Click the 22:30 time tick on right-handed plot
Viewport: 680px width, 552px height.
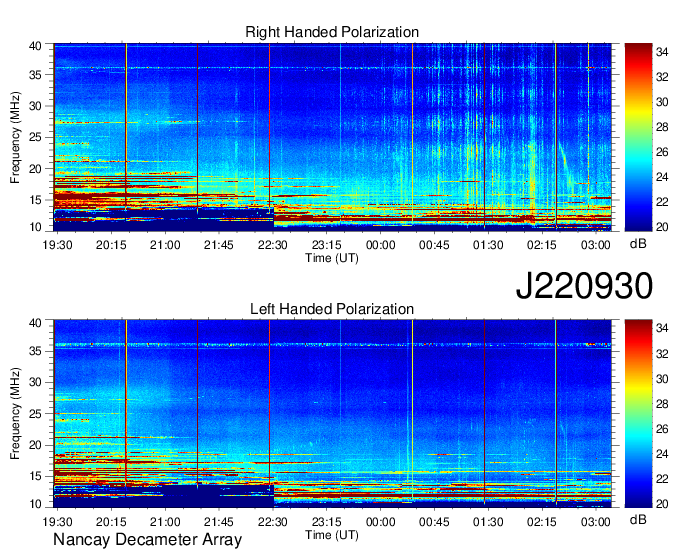click(272, 245)
